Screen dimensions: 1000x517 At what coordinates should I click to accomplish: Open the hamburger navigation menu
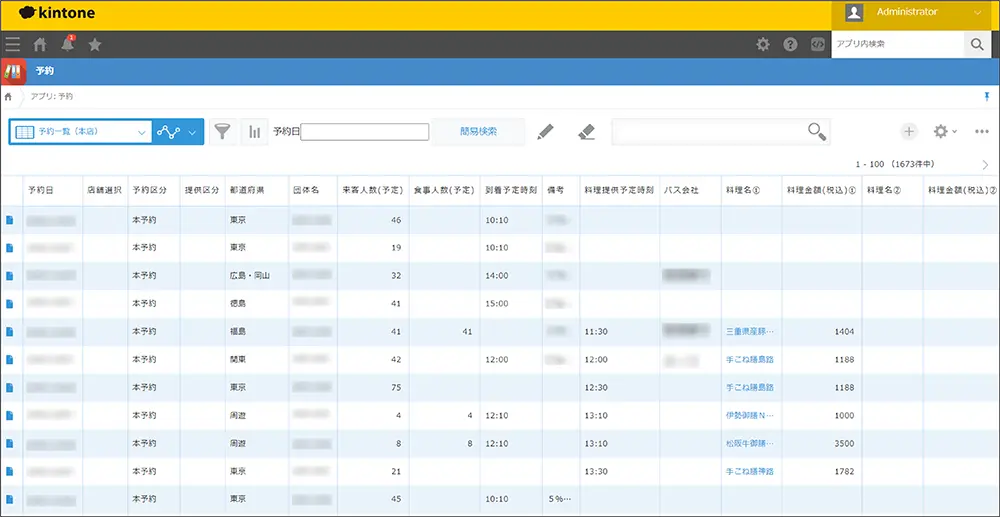[12, 44]
